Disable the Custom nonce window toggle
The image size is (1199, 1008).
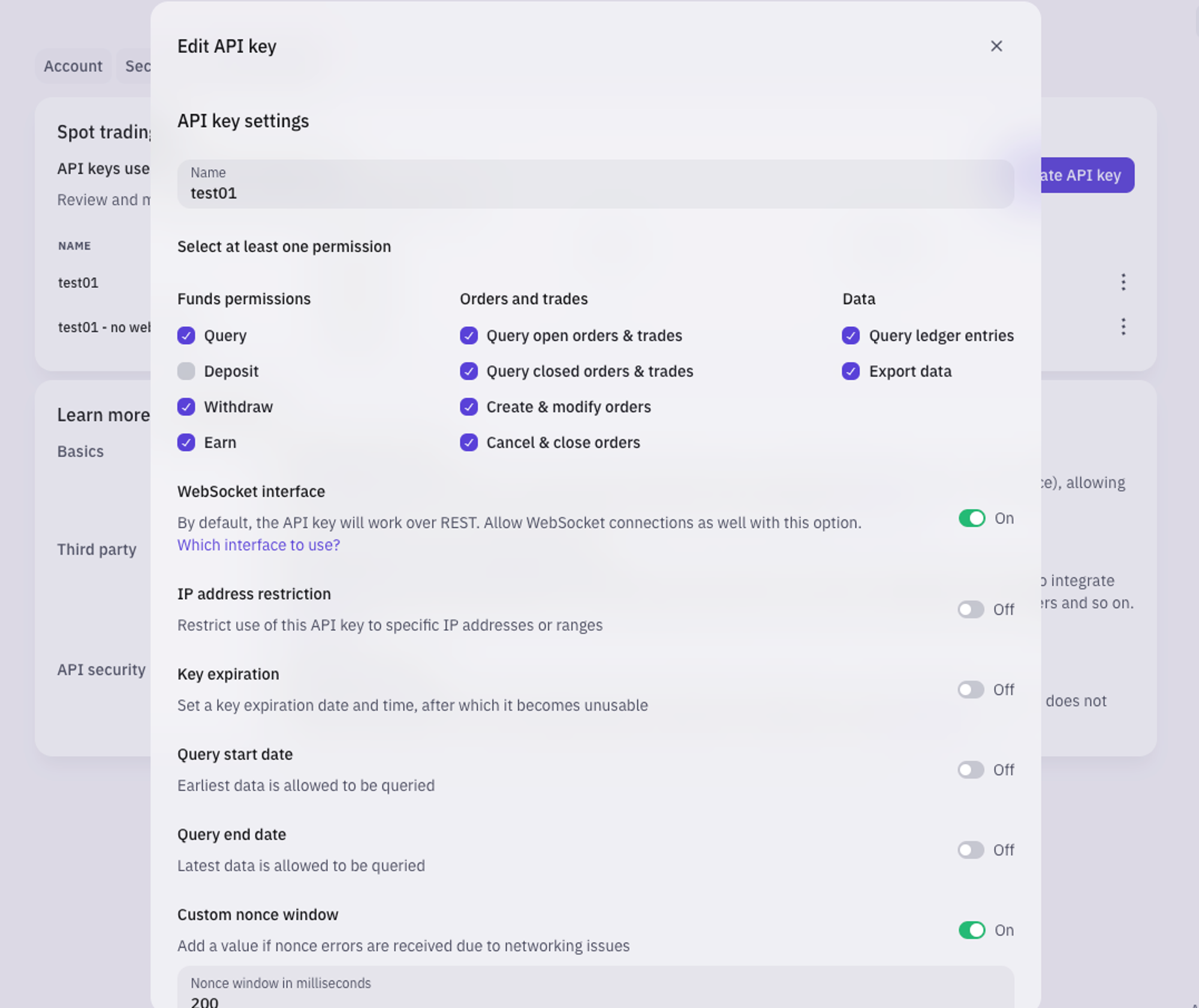coord(971,930)
